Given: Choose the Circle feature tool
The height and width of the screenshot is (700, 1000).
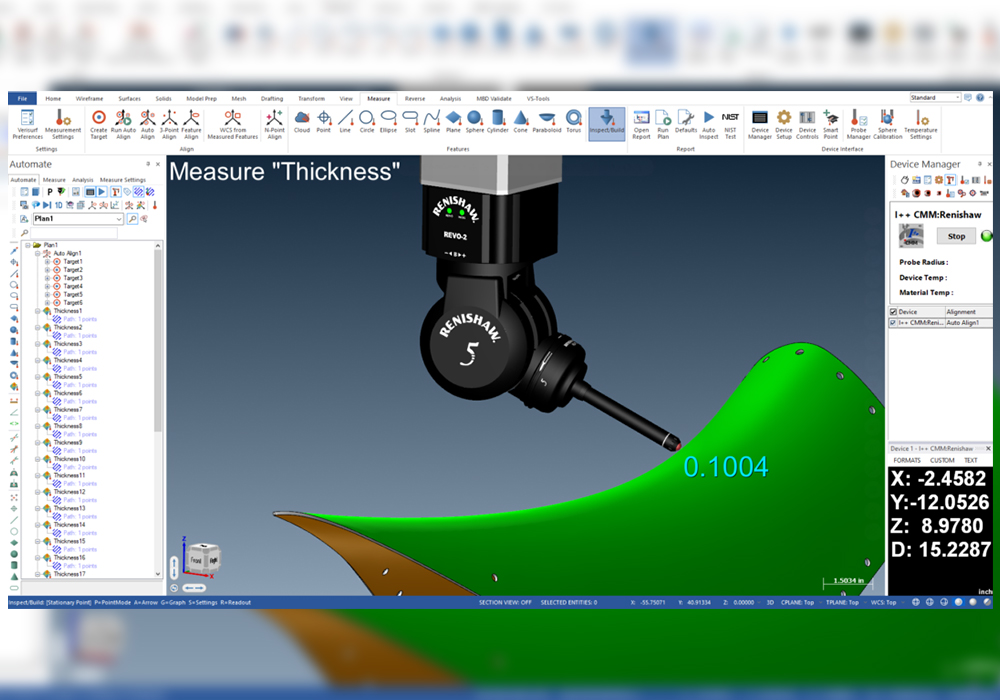Looking at the screenshot, I should click(x=367, y=121).
